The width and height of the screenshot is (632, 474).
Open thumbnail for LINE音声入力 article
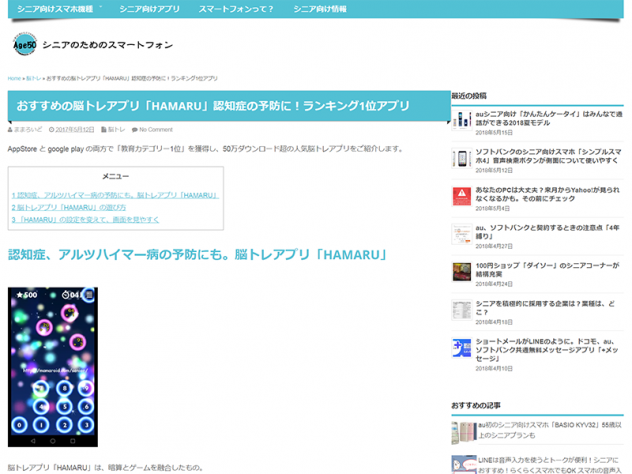[464, 465]
